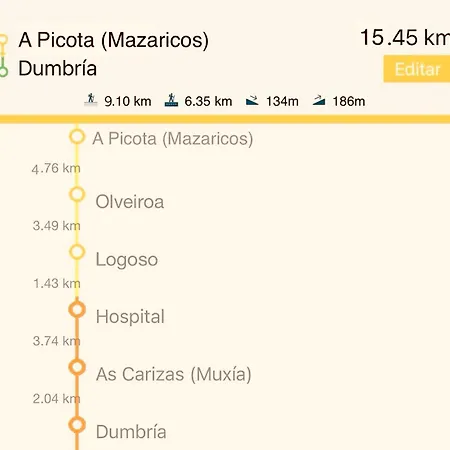450x450 pixels.
Task: Click the yellow Editar button
Action: tap(417, 69)
